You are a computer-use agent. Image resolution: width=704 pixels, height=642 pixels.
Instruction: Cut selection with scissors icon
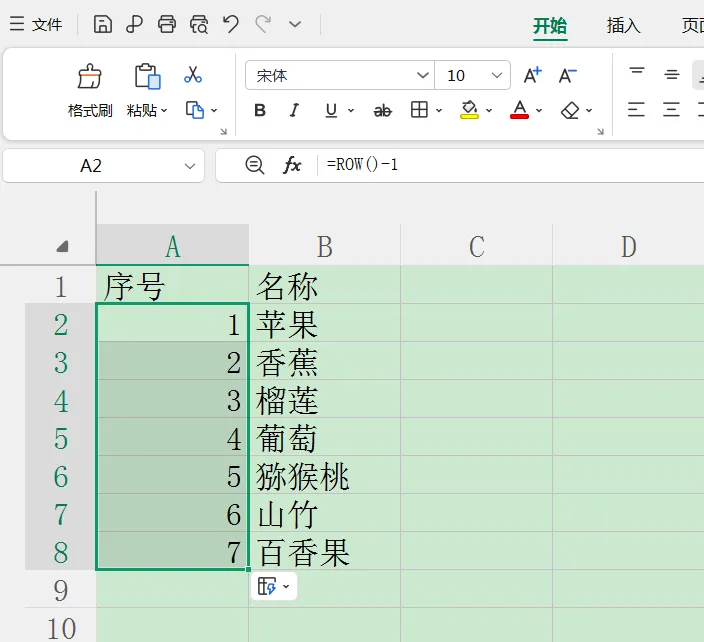[x=193, y=75]
